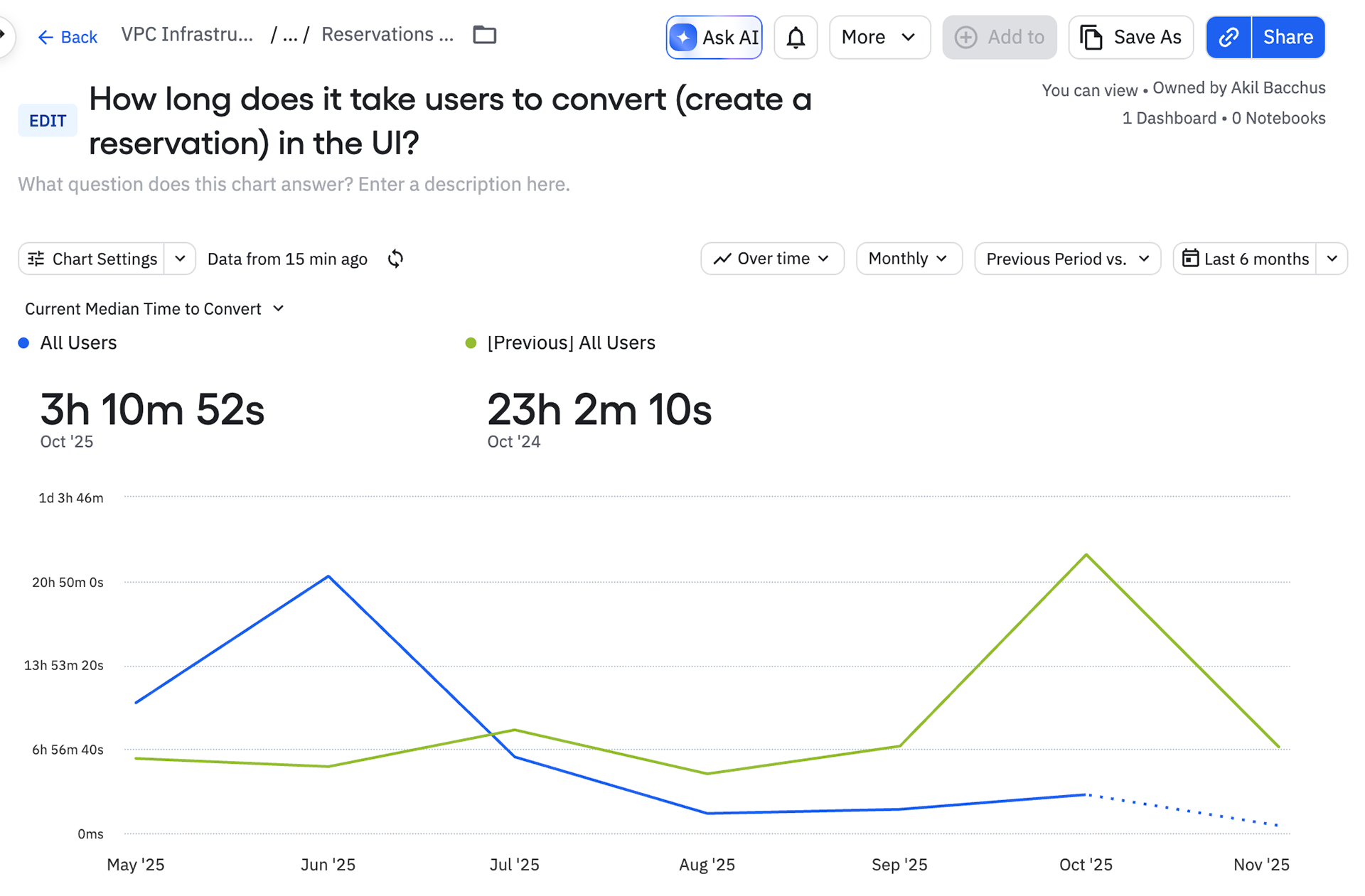The image size is (1365, 896).
Task: Click the Save As copy icon
Action: point(1091,37)
